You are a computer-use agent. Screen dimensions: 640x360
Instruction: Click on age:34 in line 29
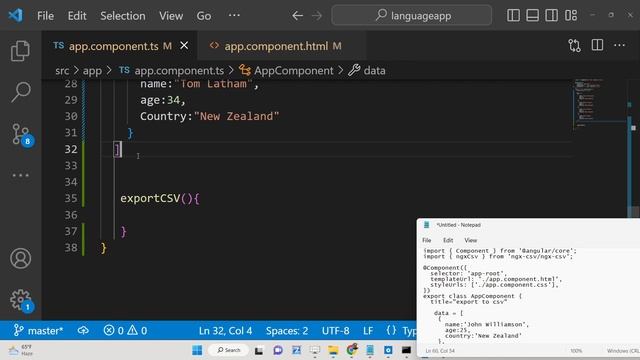[162, 100]
